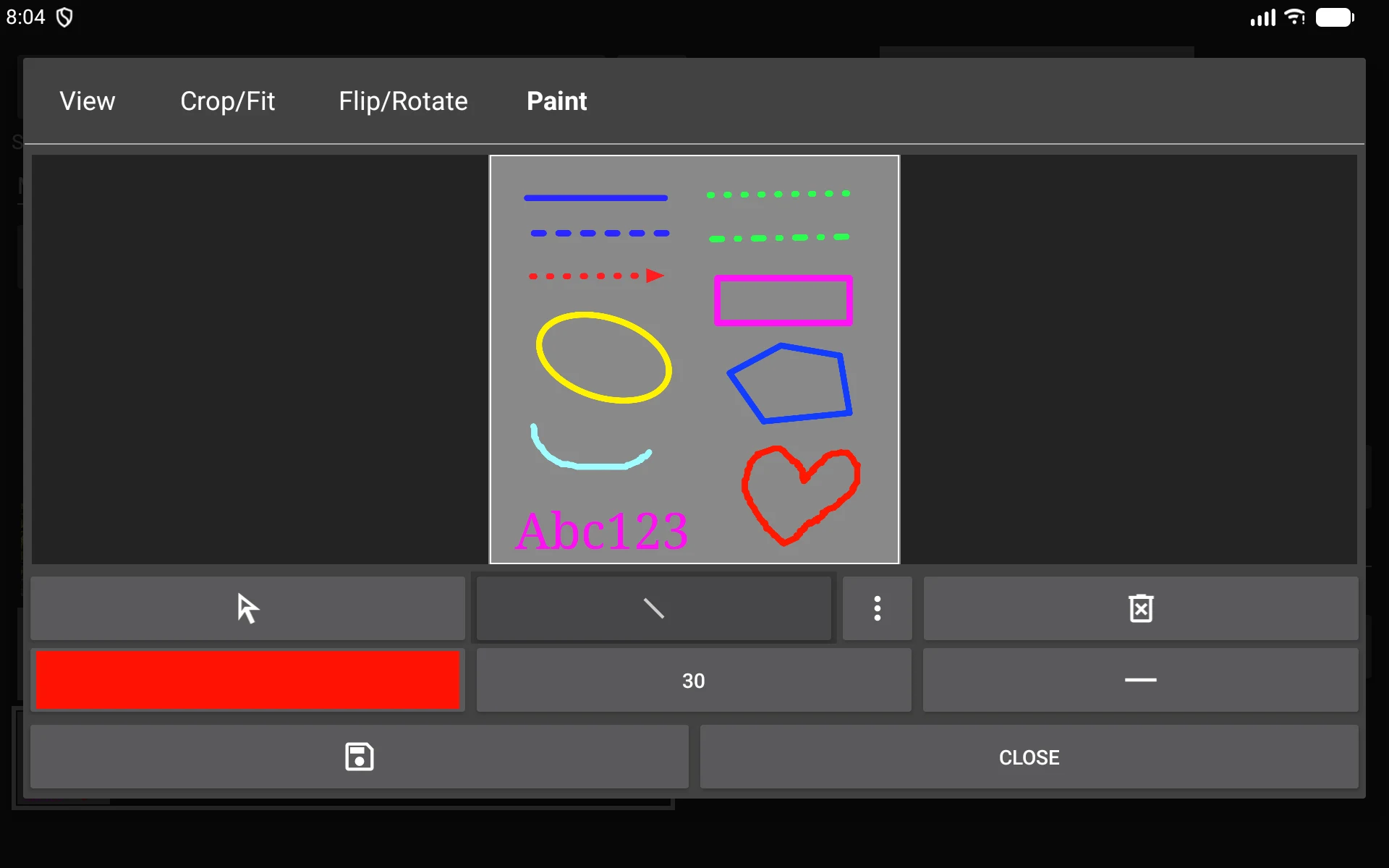The height and width of the screenshot is (868, 1389).
Task: Switch to the Crop/Fit tab
Action: [x=228, y=101]
